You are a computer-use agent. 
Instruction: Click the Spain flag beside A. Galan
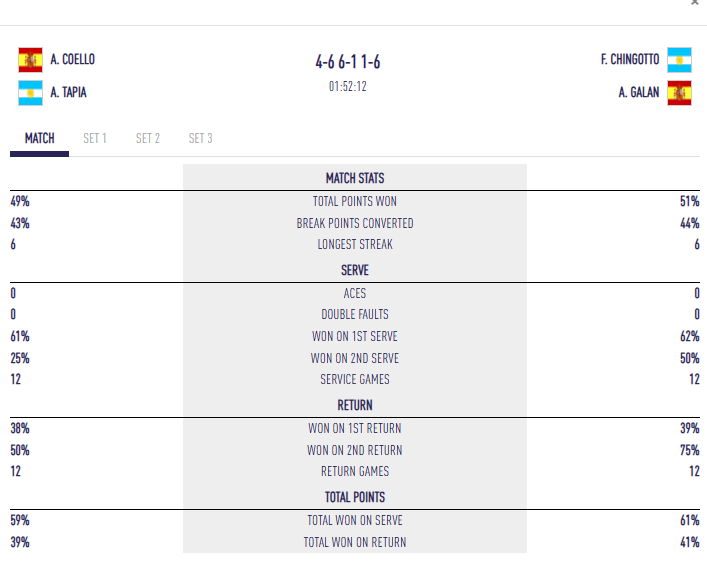pyautogui.click(x=680, y=94)
